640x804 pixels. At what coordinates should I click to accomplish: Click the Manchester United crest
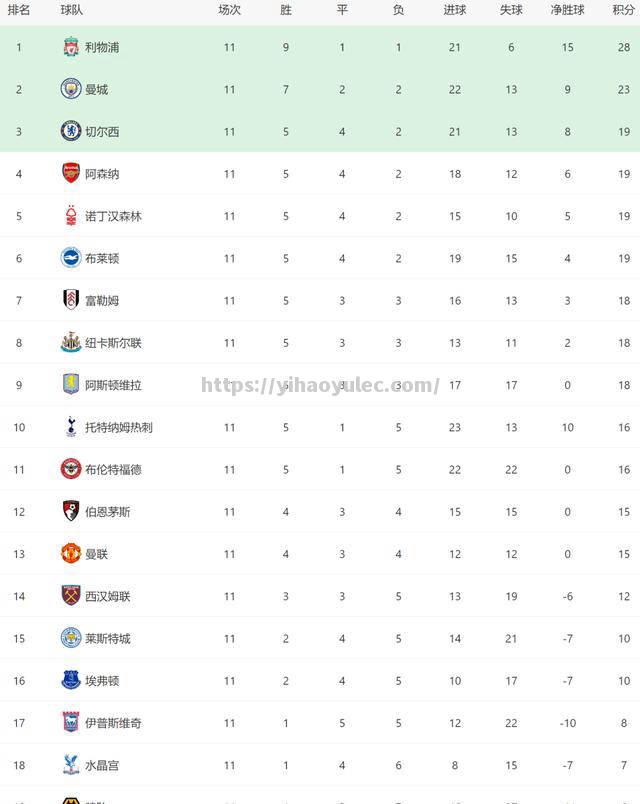coord(71,553)
